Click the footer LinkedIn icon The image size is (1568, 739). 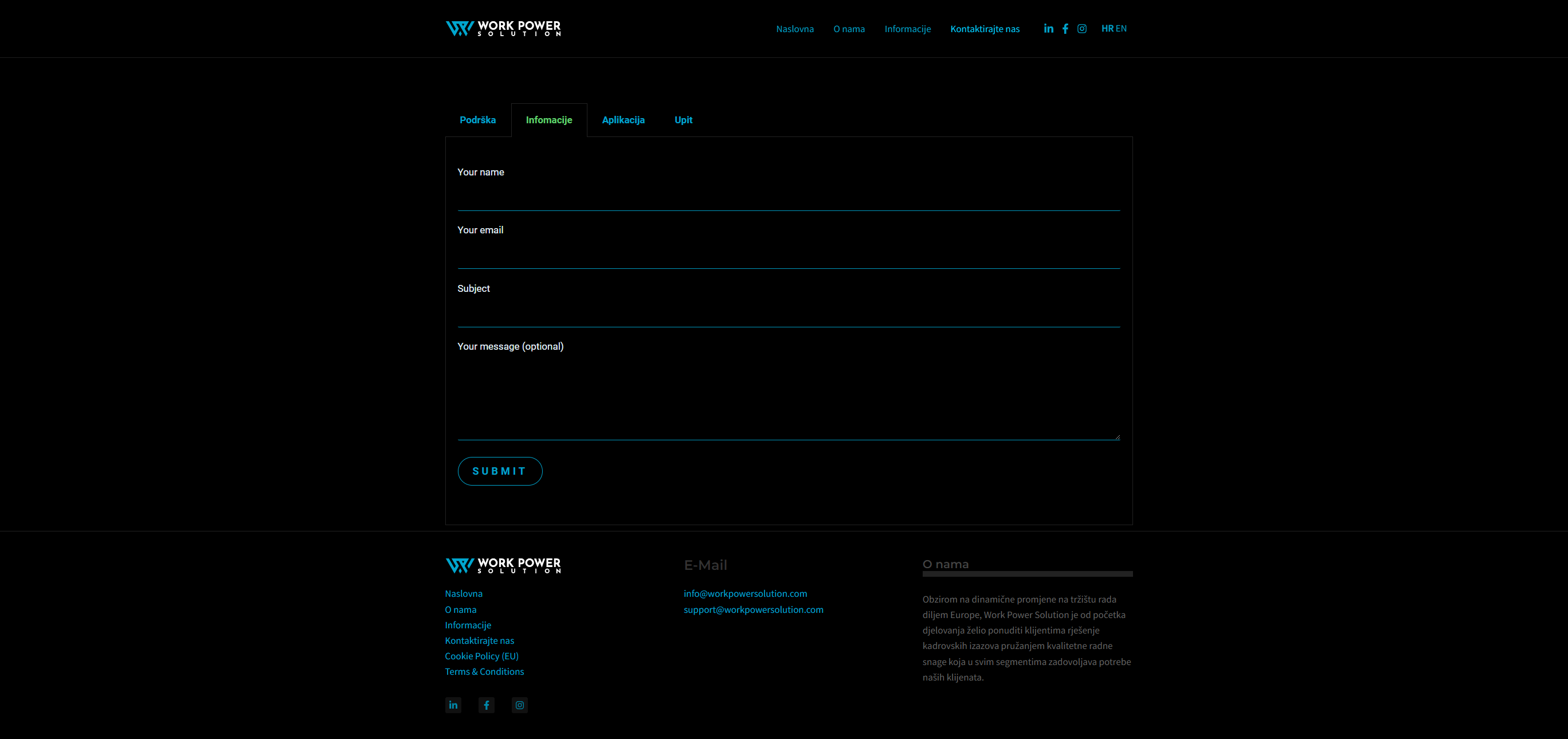pyautogui.click(x=453, y=705)
